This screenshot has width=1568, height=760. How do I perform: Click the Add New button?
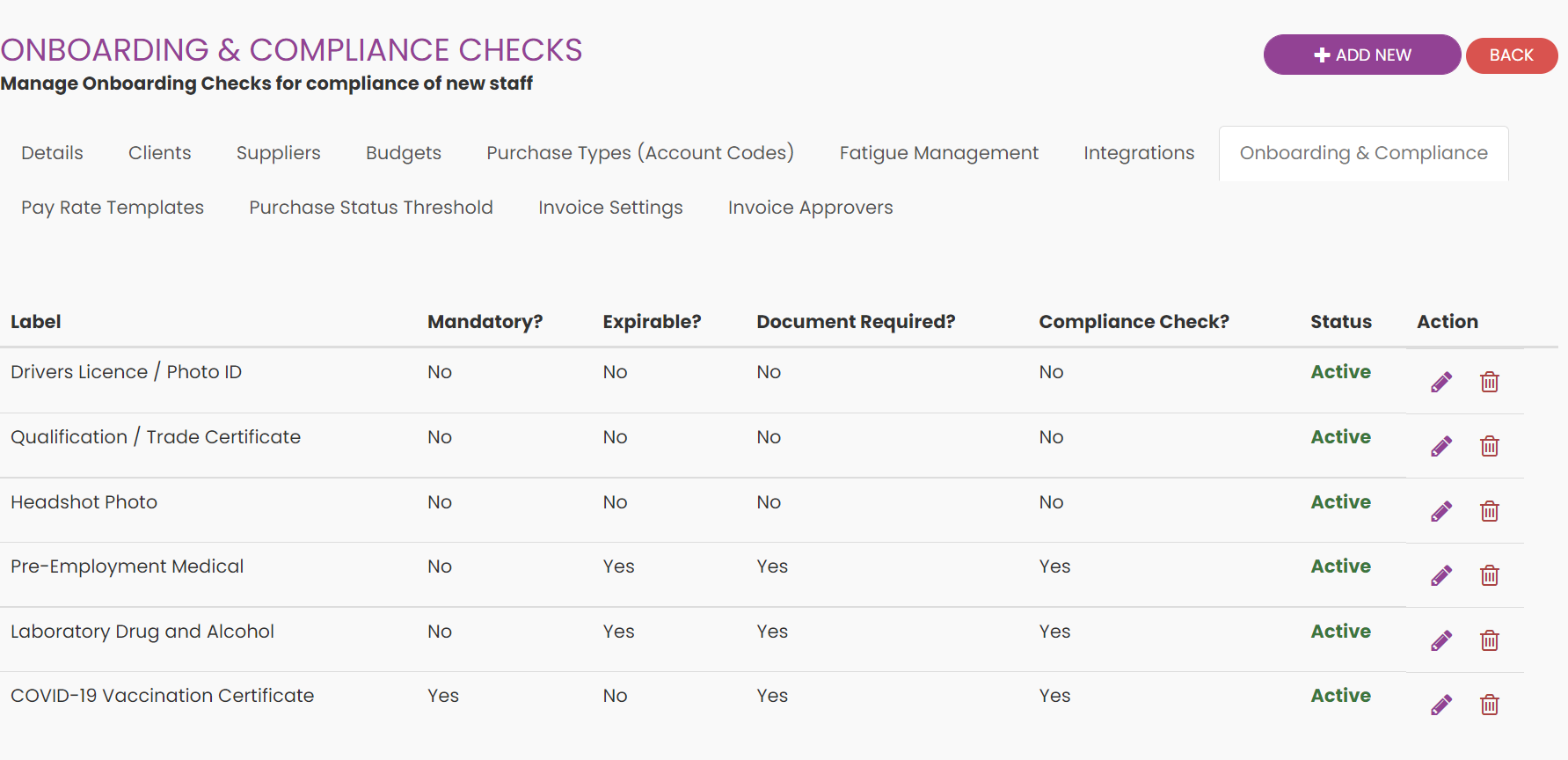tap(1362, 55)
